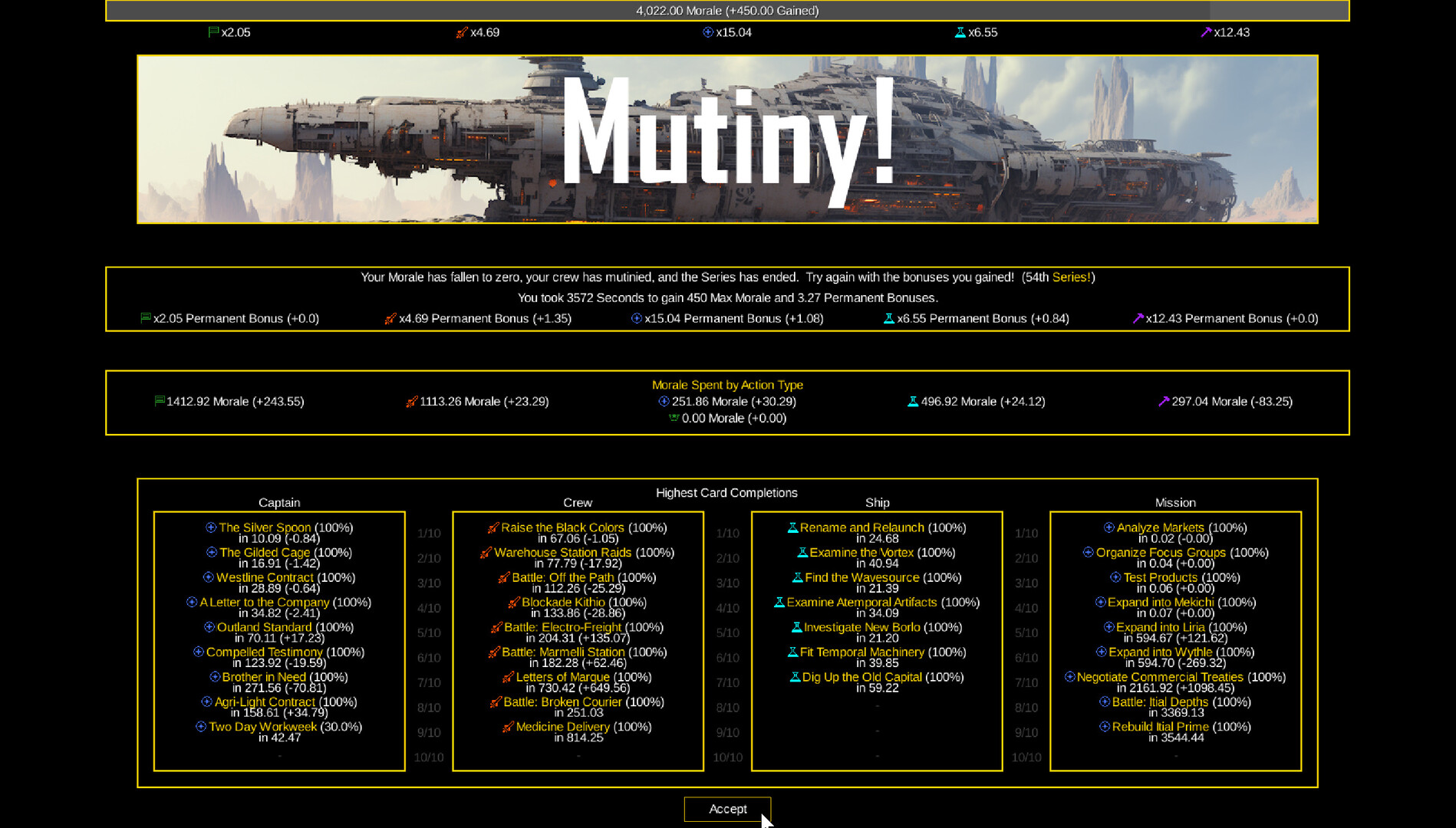The height and width of the screenshot is (828, 1456).
Task: Click the green cart icon beside 0.00 Morale
Action: tap(674, 418)
